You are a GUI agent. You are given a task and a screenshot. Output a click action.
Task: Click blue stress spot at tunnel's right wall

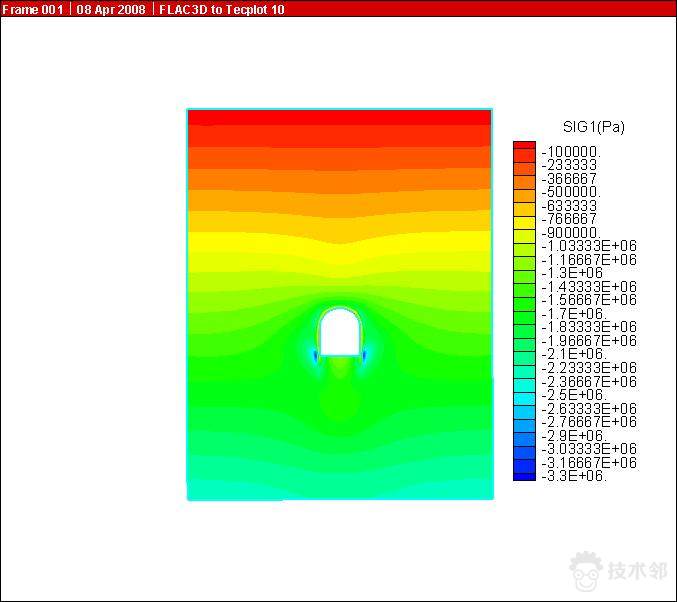[365, 354]
